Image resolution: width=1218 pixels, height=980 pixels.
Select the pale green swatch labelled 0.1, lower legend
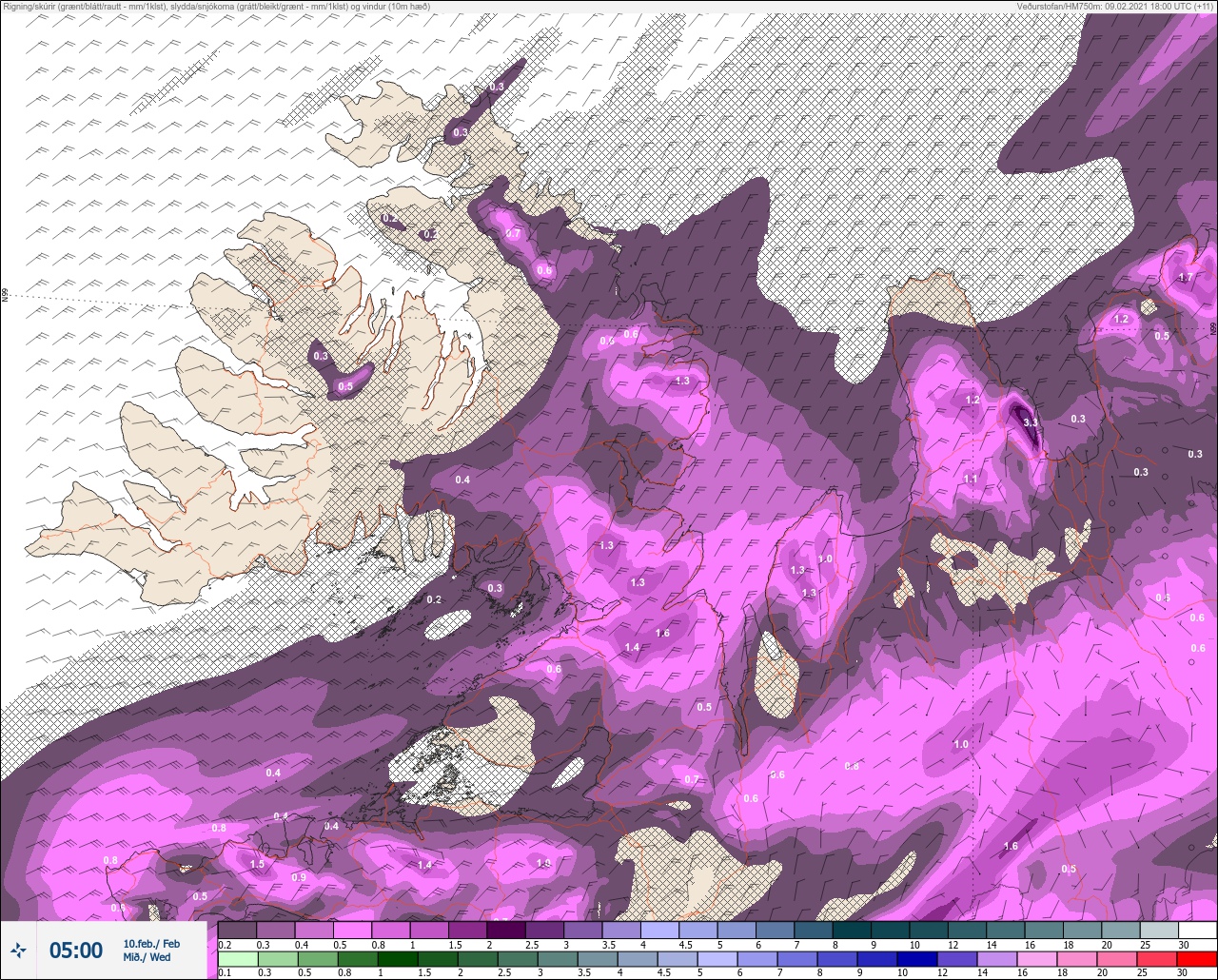[237, 958]
